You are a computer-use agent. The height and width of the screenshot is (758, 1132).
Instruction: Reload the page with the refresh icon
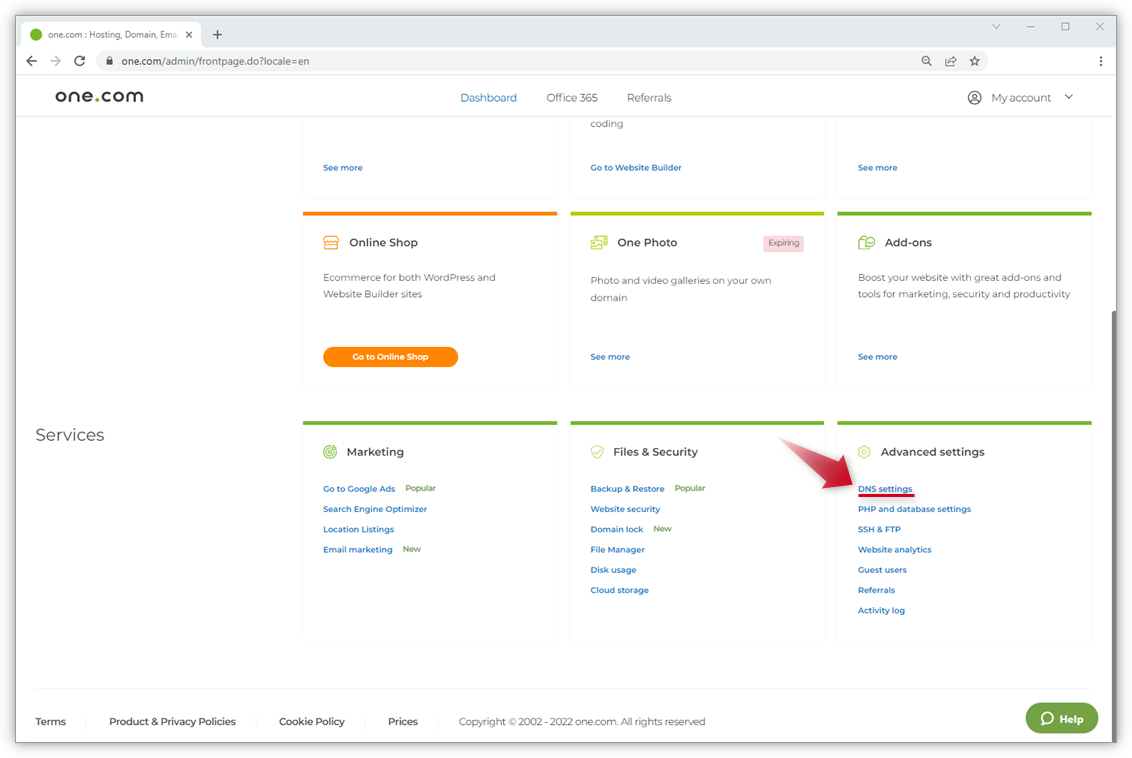point(79,61)
